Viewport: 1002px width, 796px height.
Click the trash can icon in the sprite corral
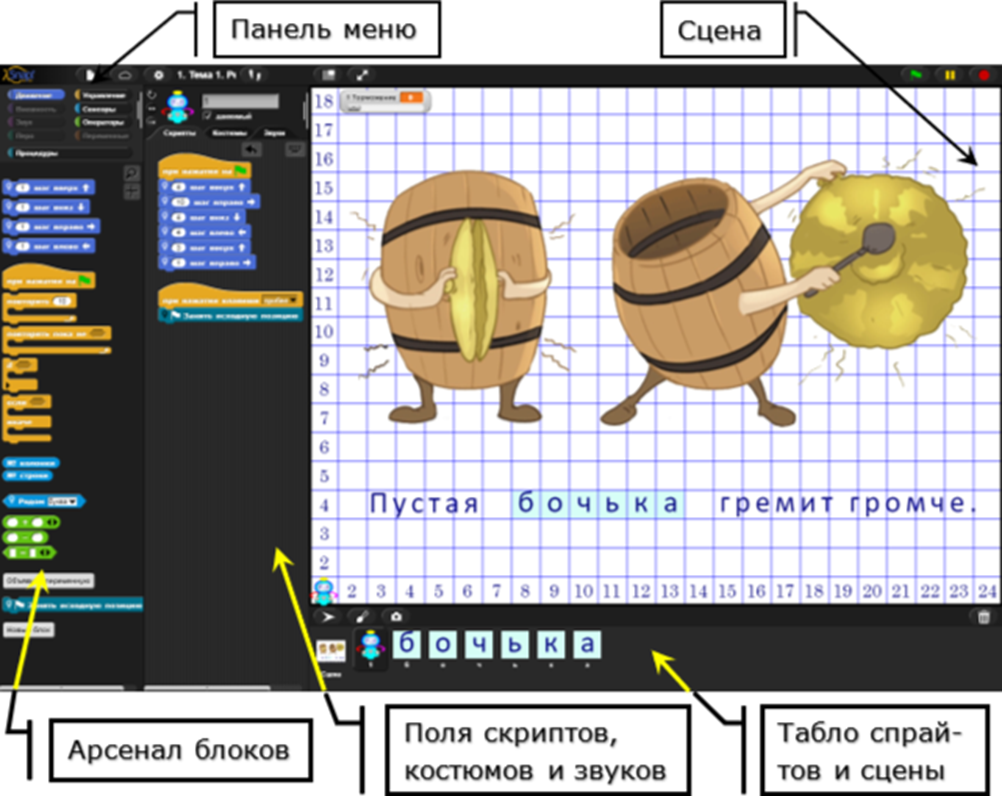coord(983,617)
